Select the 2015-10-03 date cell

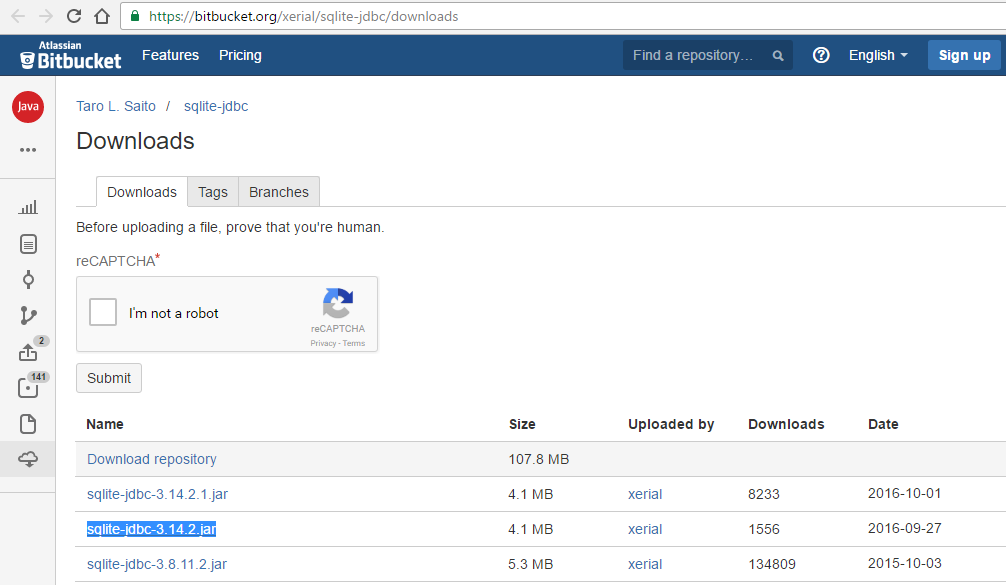click(x=905, y=563)
